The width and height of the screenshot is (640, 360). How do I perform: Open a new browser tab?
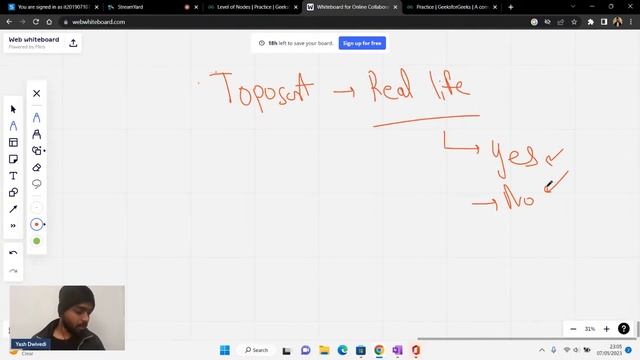pyautogui.click(x=511, y=7)
